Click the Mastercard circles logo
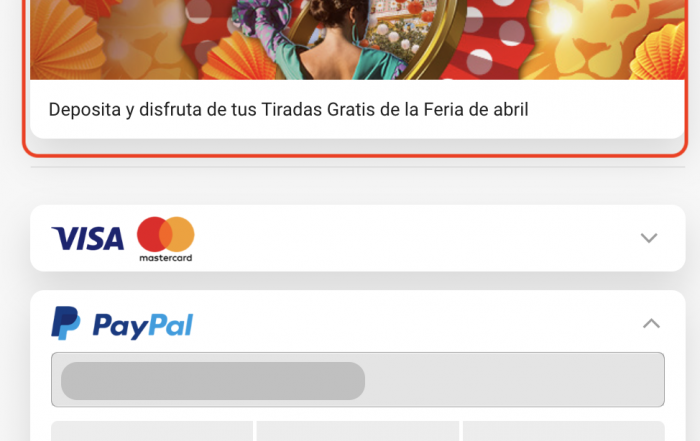The width and height of the screenshot is (700, 441). click(166, 239)
